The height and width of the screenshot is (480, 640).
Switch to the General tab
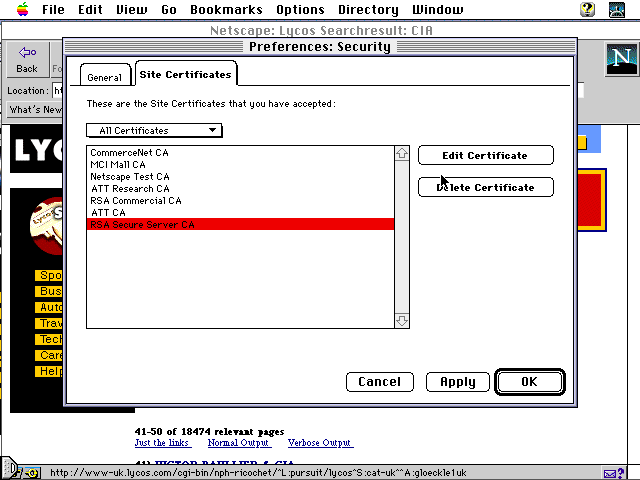[x=105, y=77]
